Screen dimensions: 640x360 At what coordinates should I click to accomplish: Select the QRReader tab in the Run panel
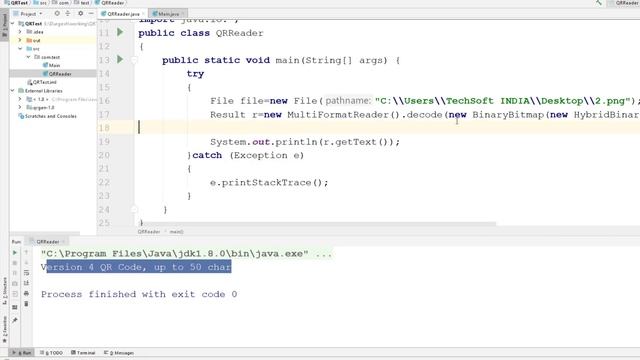tap(48, 242)
